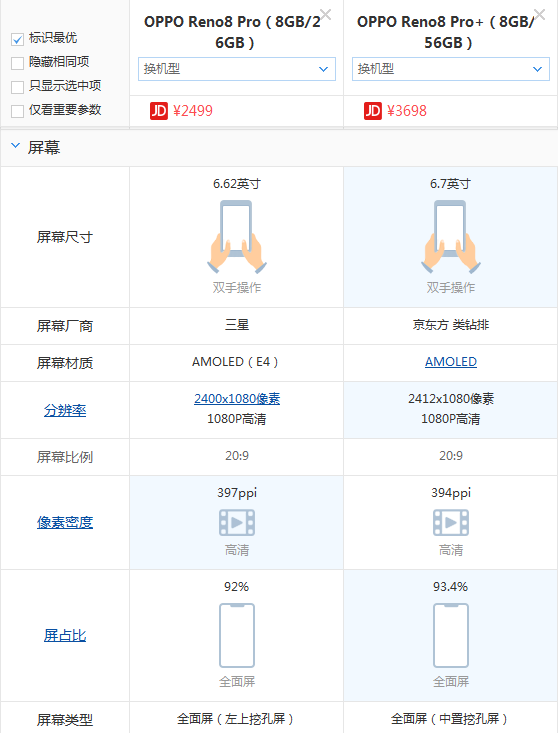
Task: Click the two-hand phone icon under 6.62英寸
Action: 237,237
